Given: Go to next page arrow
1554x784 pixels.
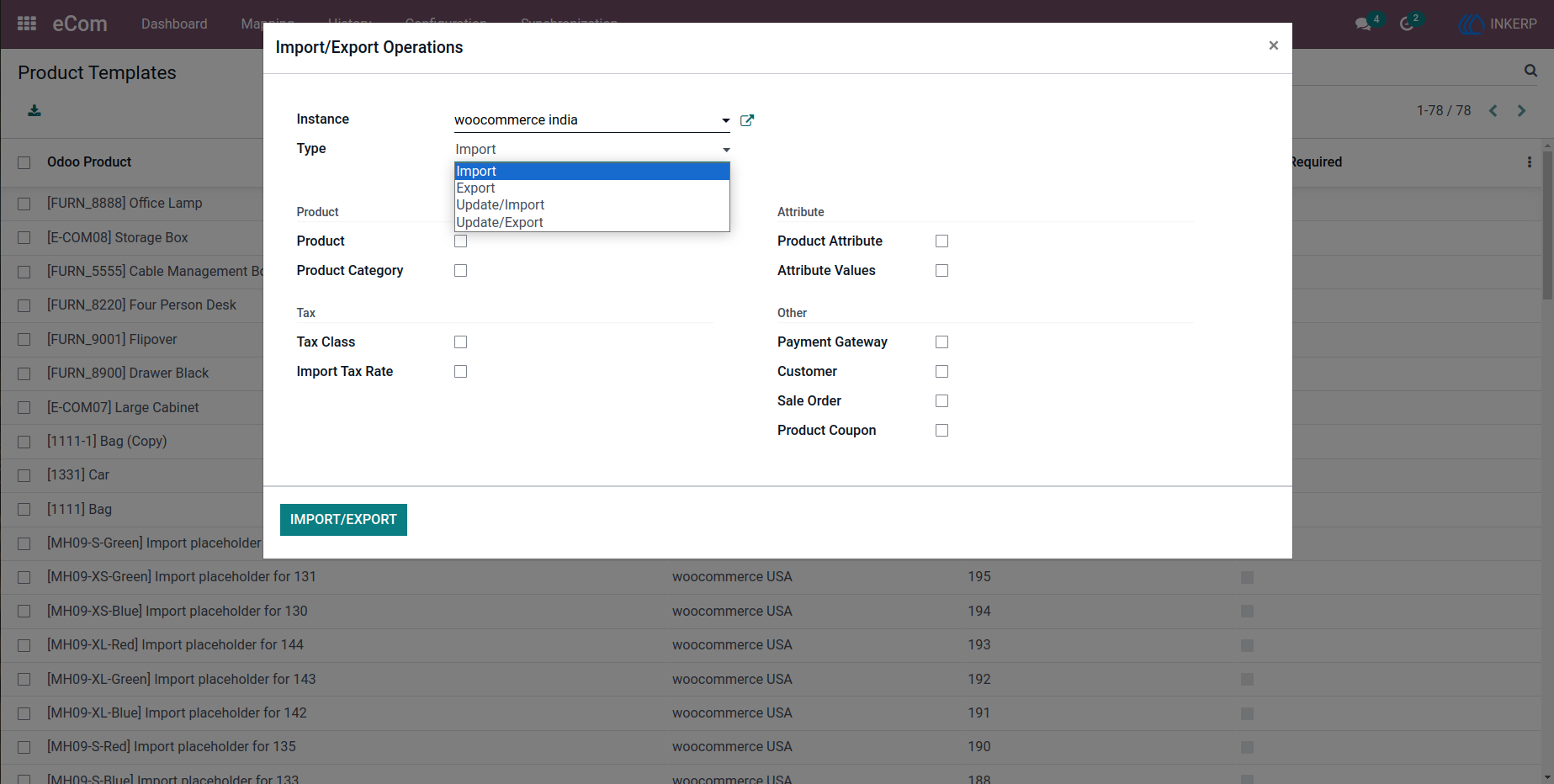Looking at the screenshot, I should [1521, 110].
